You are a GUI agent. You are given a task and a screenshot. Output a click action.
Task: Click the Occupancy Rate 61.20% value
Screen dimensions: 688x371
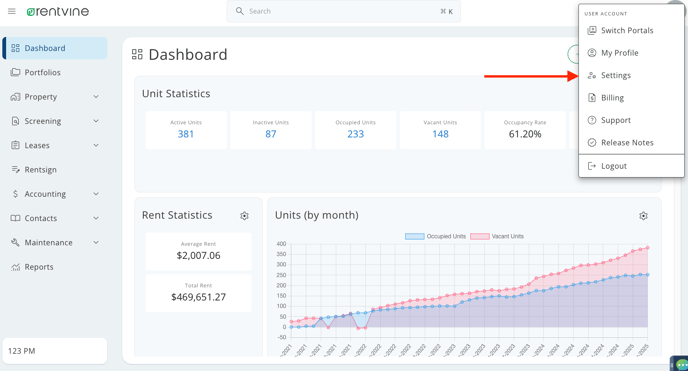tap(525, 134)
